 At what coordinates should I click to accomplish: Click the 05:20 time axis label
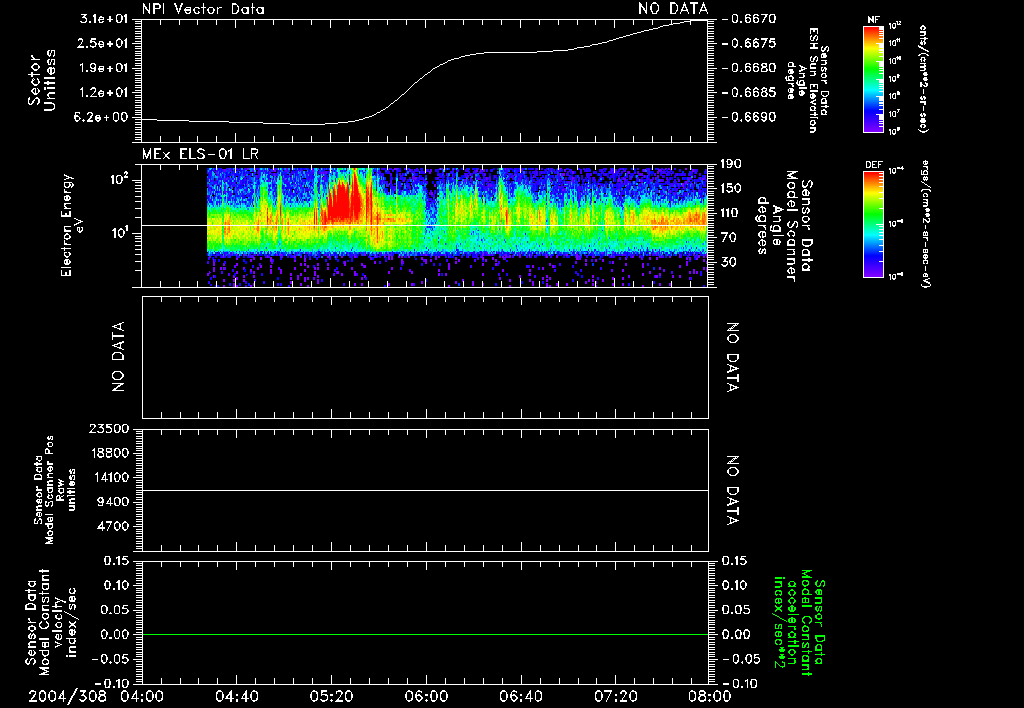point(331,696)
